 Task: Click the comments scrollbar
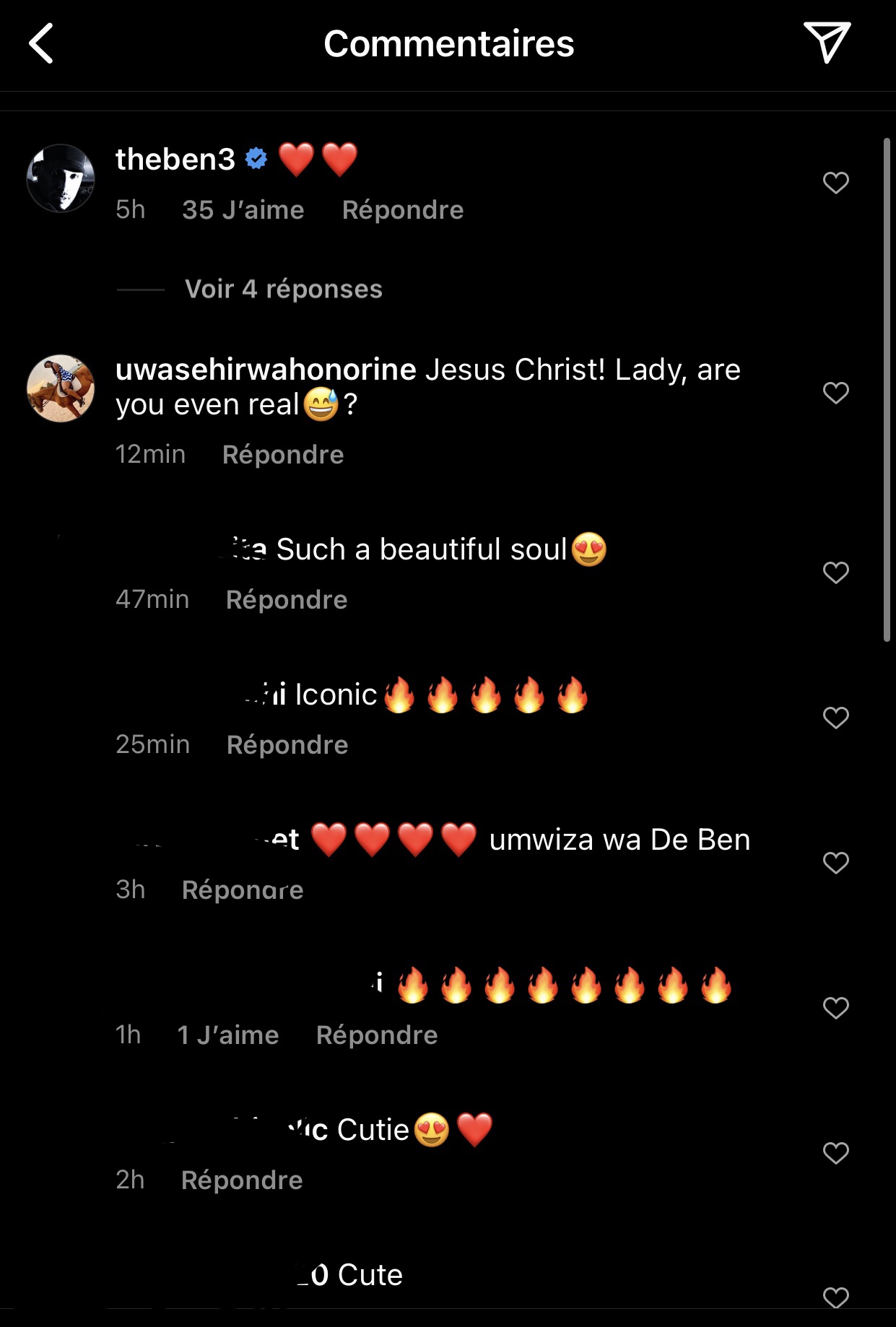[887, 390]
